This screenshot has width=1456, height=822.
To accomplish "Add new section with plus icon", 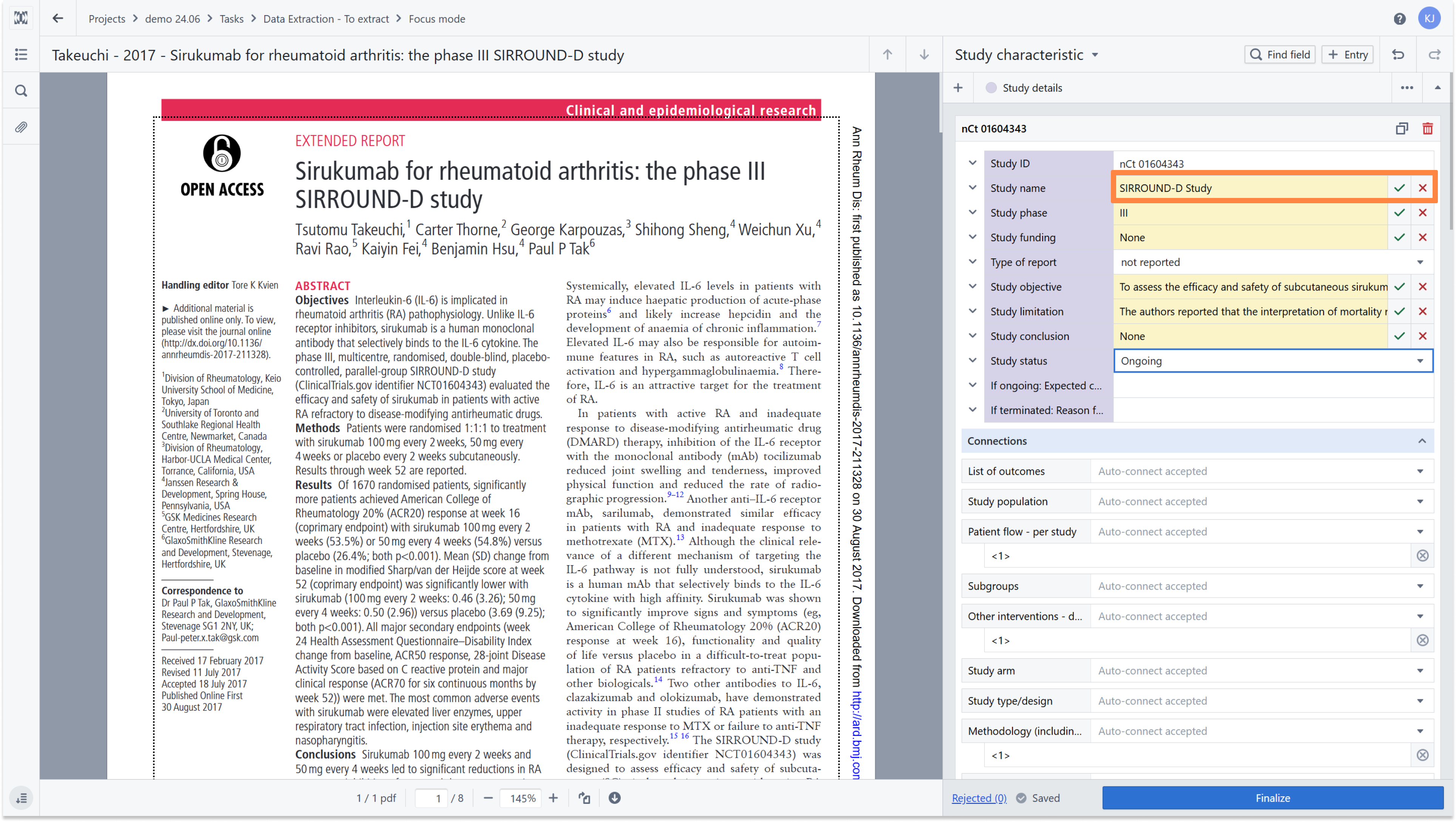I will [x=958, y=88].
